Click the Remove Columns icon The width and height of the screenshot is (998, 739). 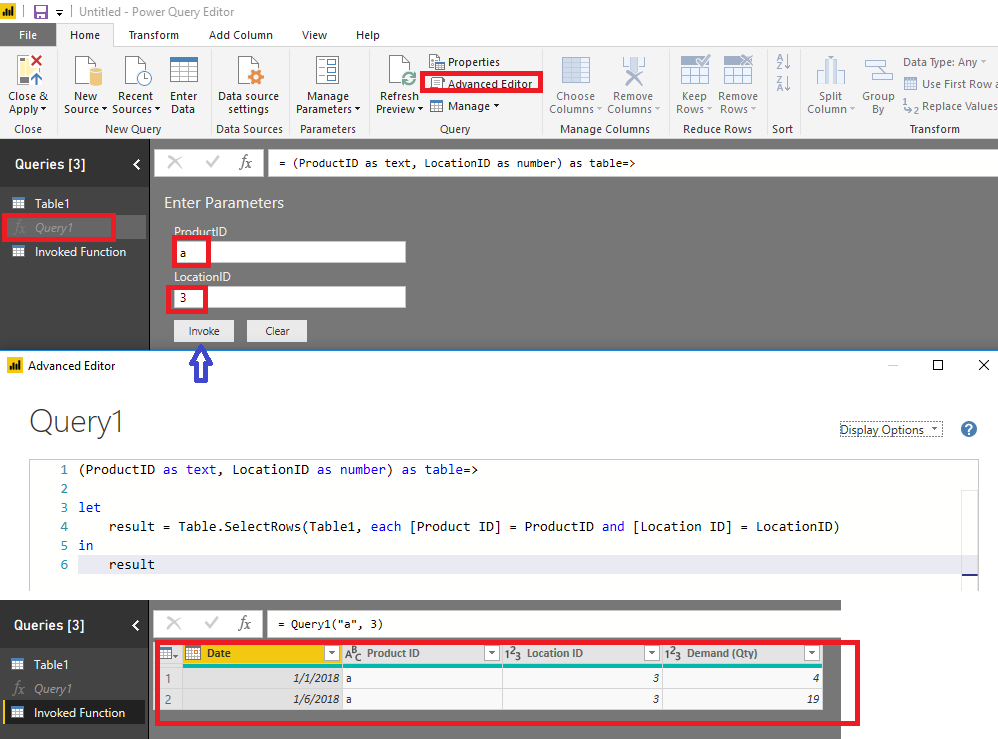point(633,70)
